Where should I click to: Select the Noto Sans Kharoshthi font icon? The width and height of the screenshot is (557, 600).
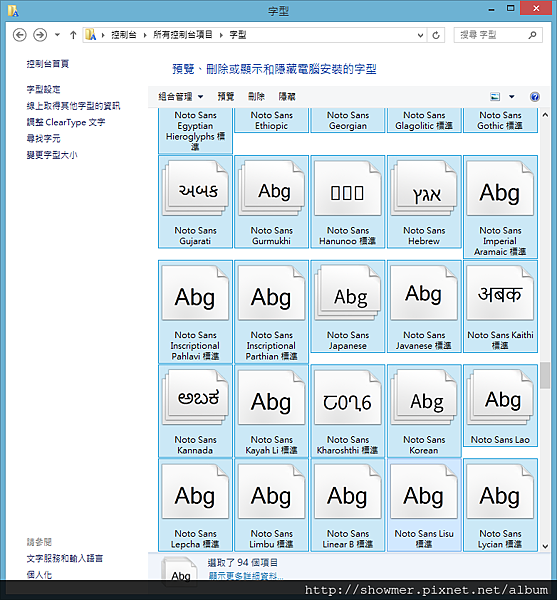click(347, 398)
